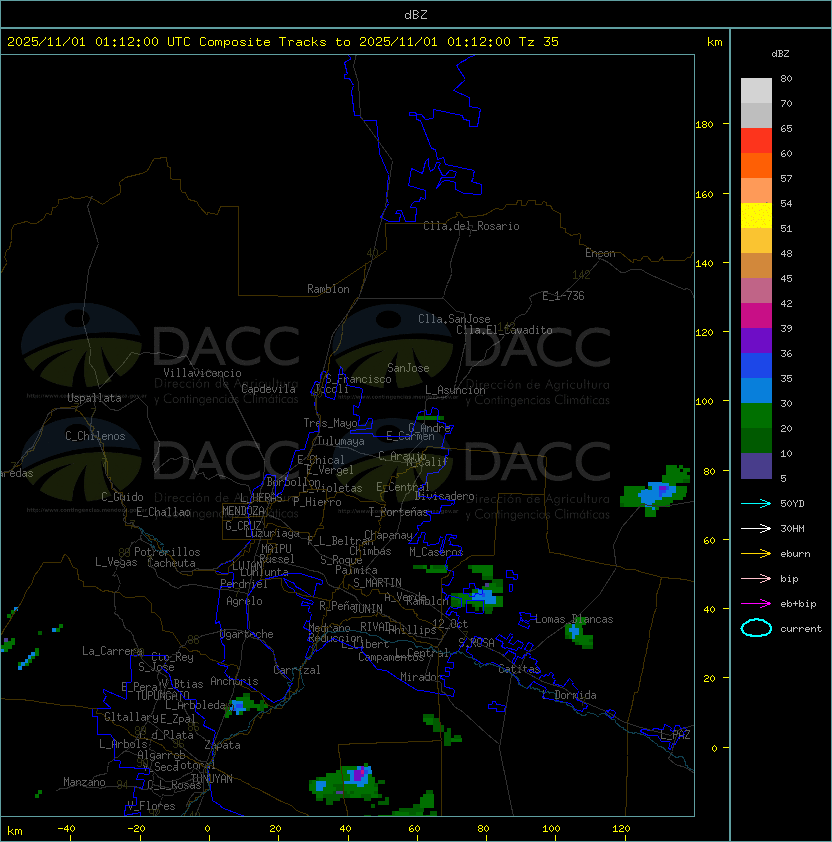This screenshot has width=832, height=842.
Task: Click the cyan current ellipse icon
Action: tap(756, 628)
